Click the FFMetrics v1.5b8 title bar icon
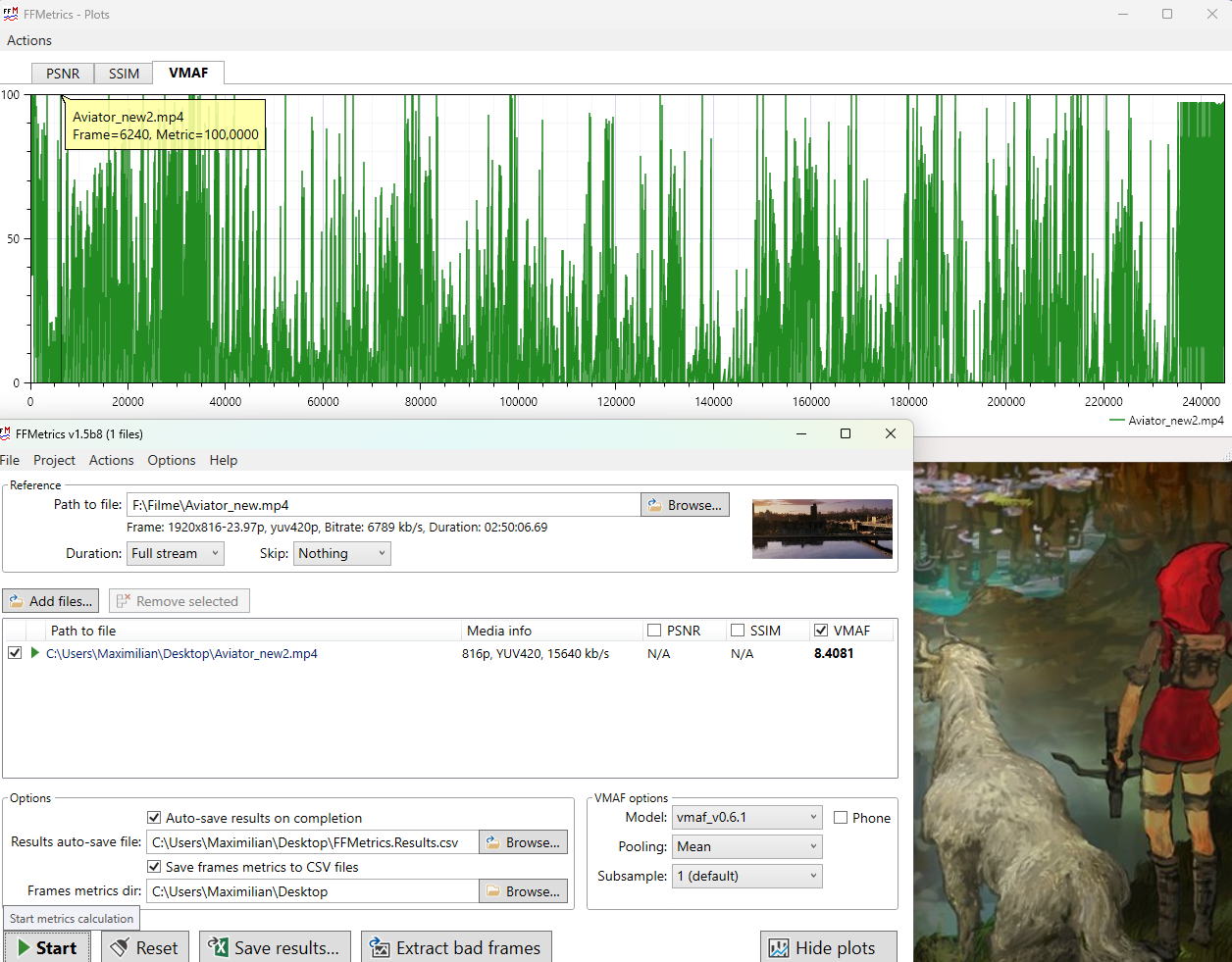The width and height of the screenshot is (1232, 962). [6, 433]
